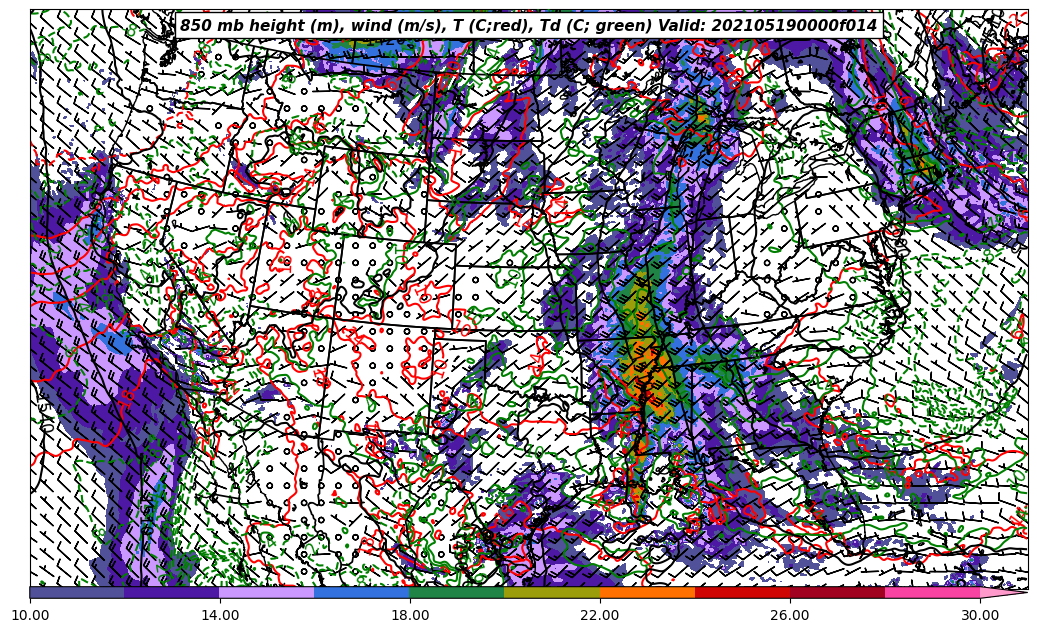Click the orange 22–24 colorbar segment

(647, 592)
